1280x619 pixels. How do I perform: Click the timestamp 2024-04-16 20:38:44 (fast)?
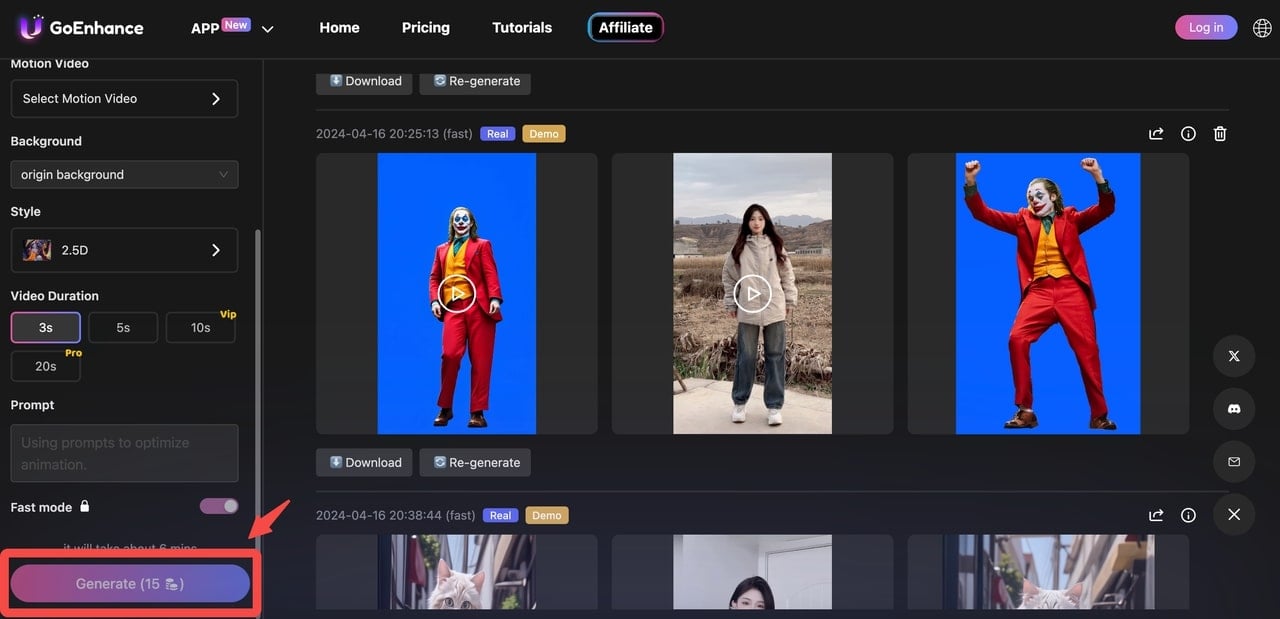[x=396, y=516]
